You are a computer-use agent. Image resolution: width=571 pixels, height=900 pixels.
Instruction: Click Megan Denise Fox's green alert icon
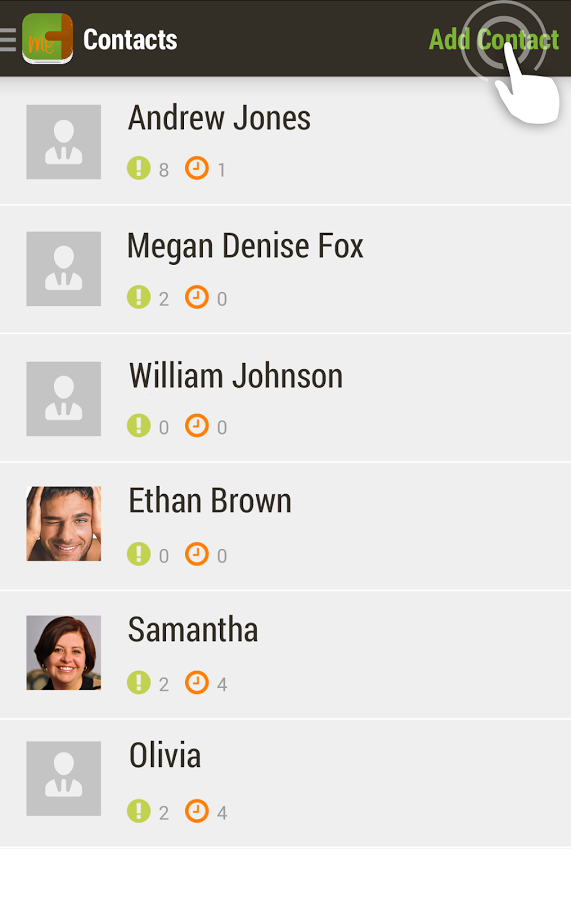coord(138,297)
